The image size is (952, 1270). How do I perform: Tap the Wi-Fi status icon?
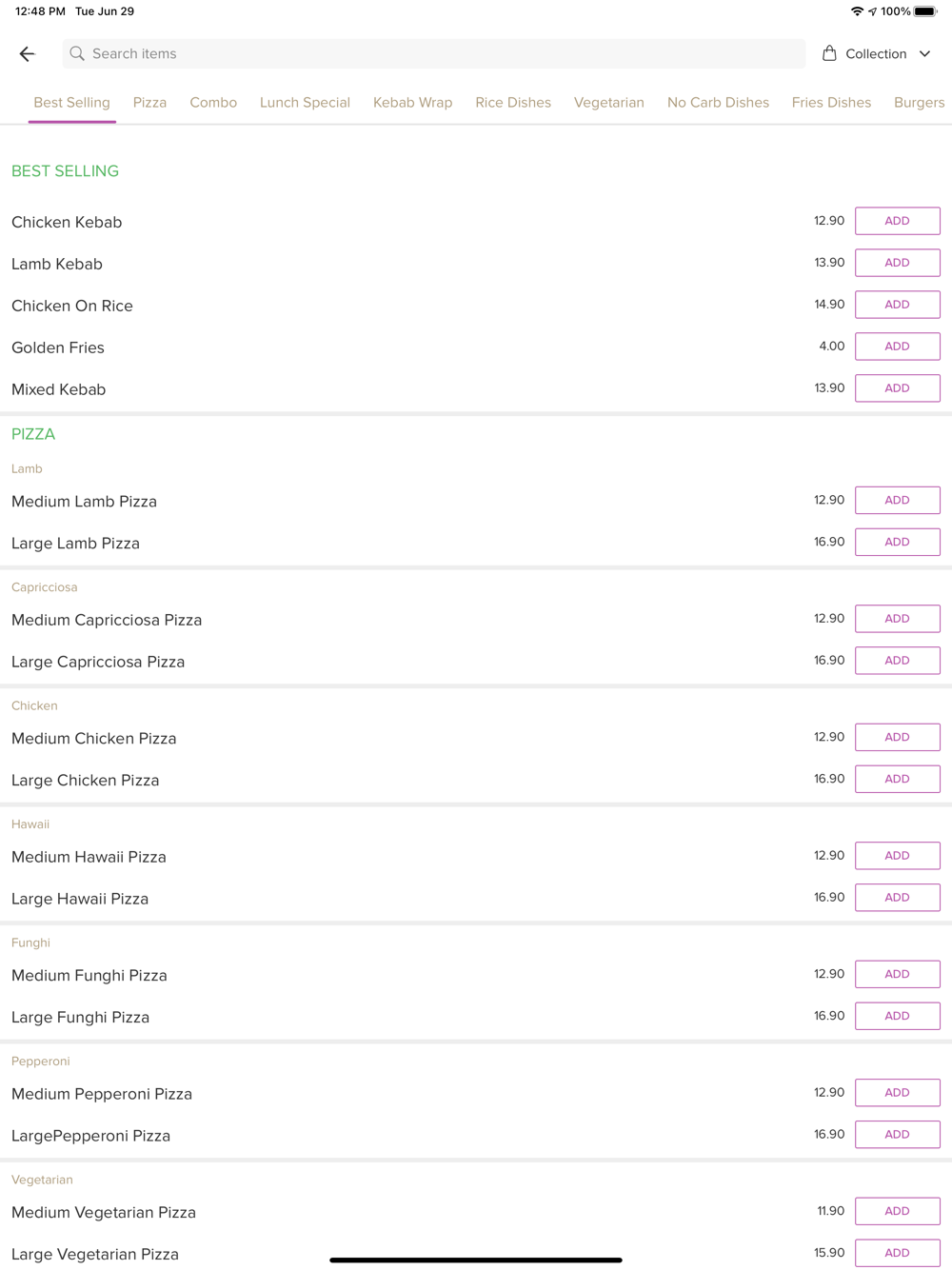click(x=857, y=11)
